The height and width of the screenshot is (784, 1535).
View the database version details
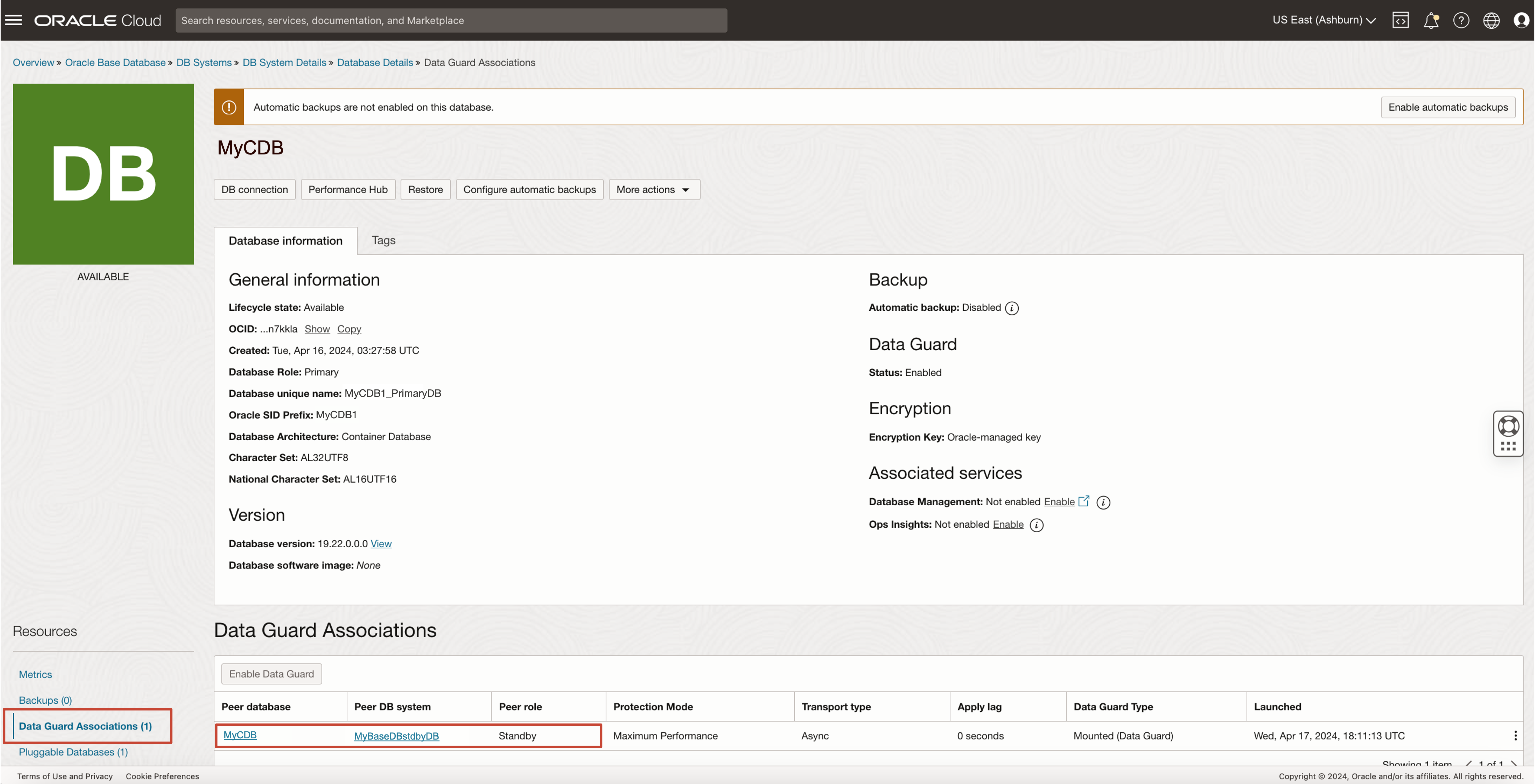point(381,543)
